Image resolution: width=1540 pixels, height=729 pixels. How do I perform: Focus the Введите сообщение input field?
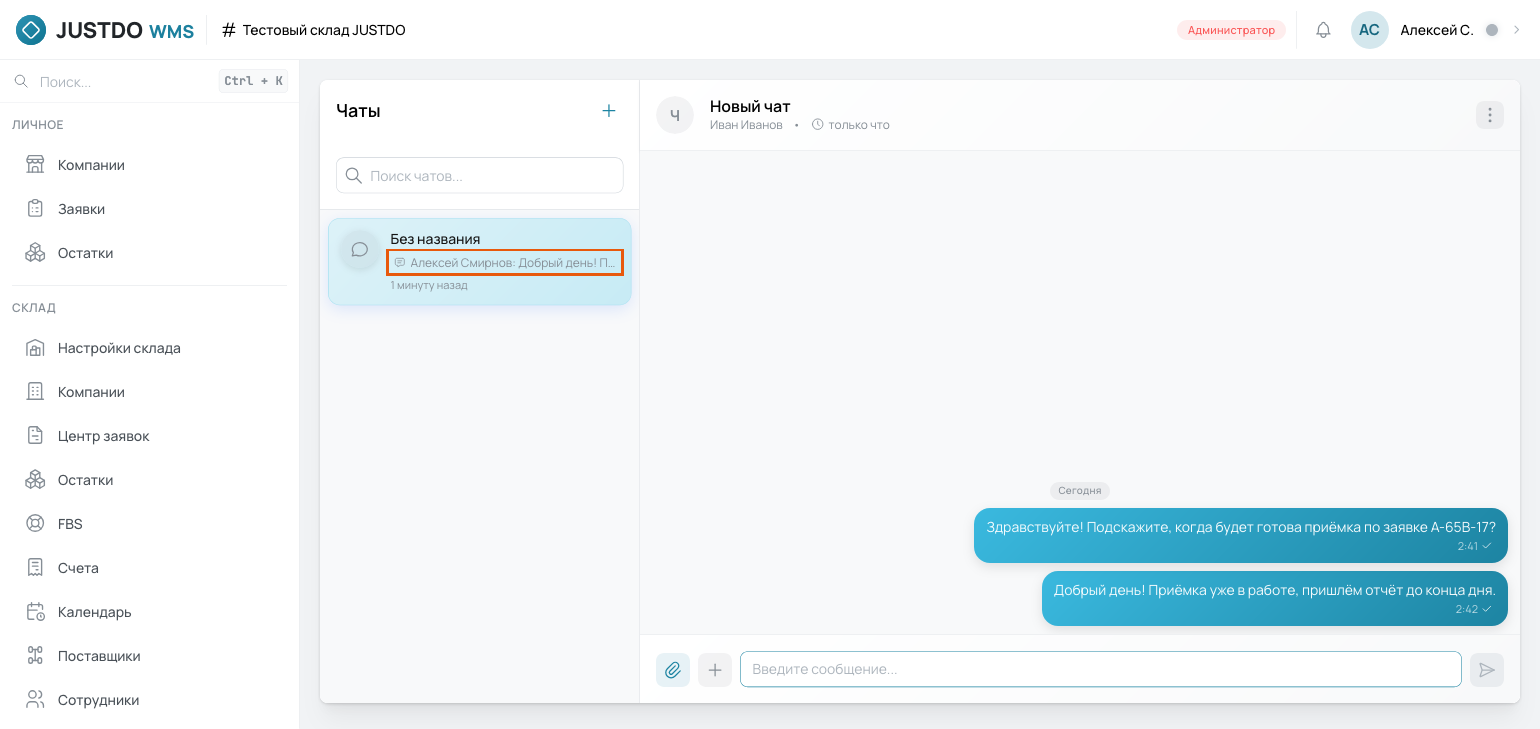1101,669
